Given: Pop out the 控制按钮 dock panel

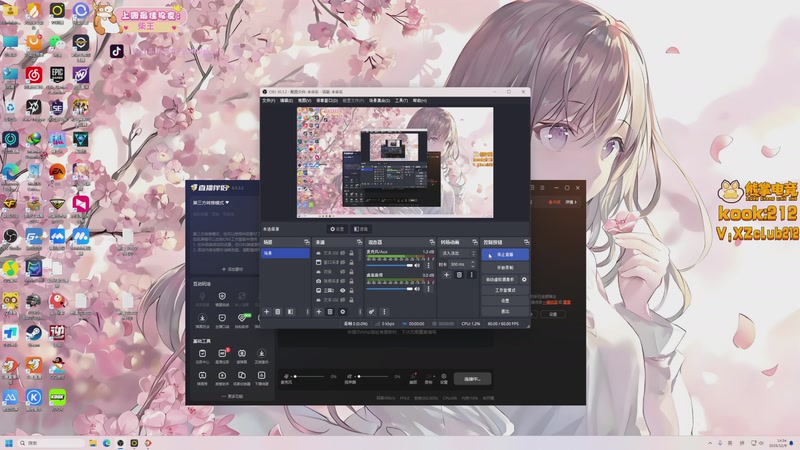Looking at the screenshot, I should point(527,242).
